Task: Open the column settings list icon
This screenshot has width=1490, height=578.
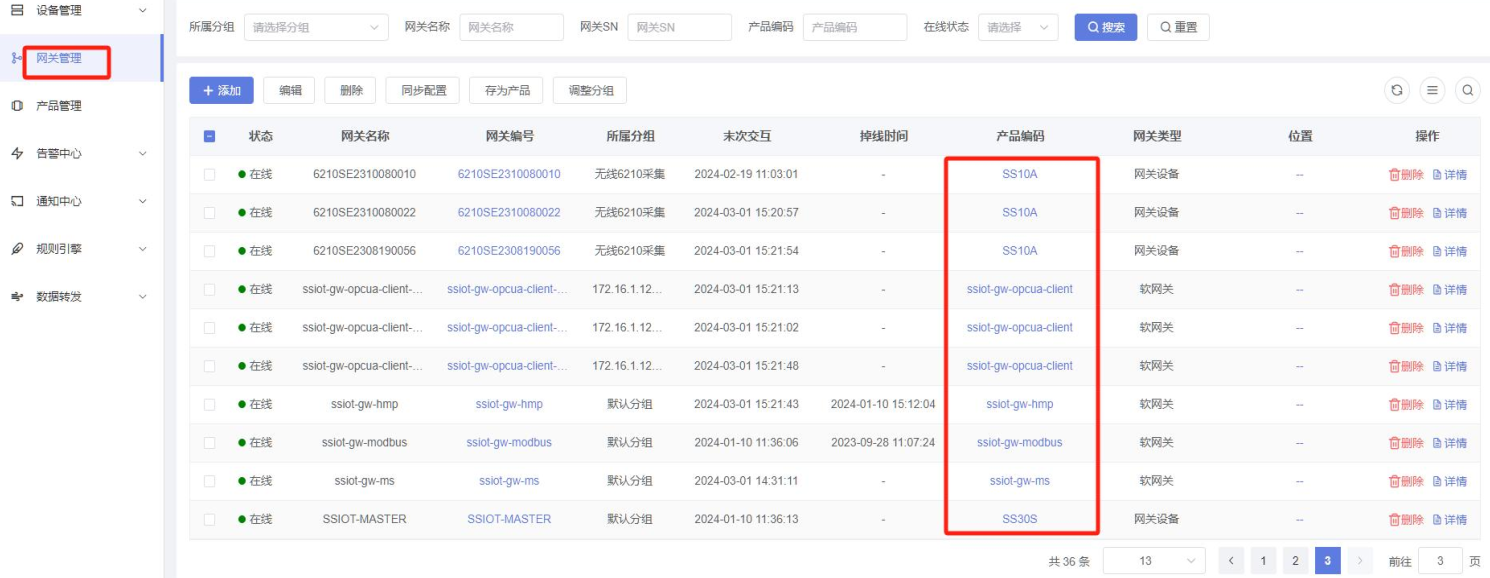Action: coord(1432,90)
